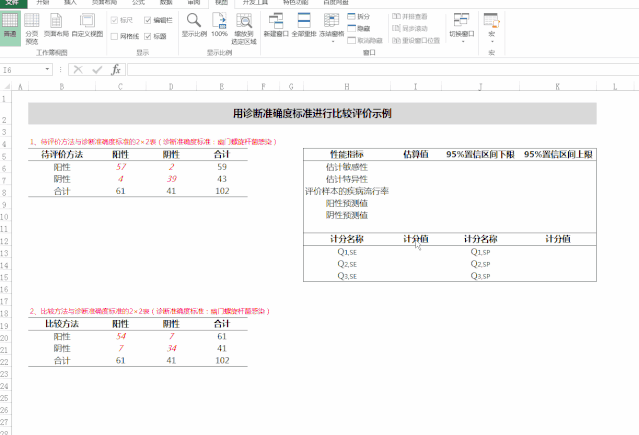Switch to 分页预览 page break preview
Image resolution: width=639 pixels, height=435 pixels.
point(31,27)
